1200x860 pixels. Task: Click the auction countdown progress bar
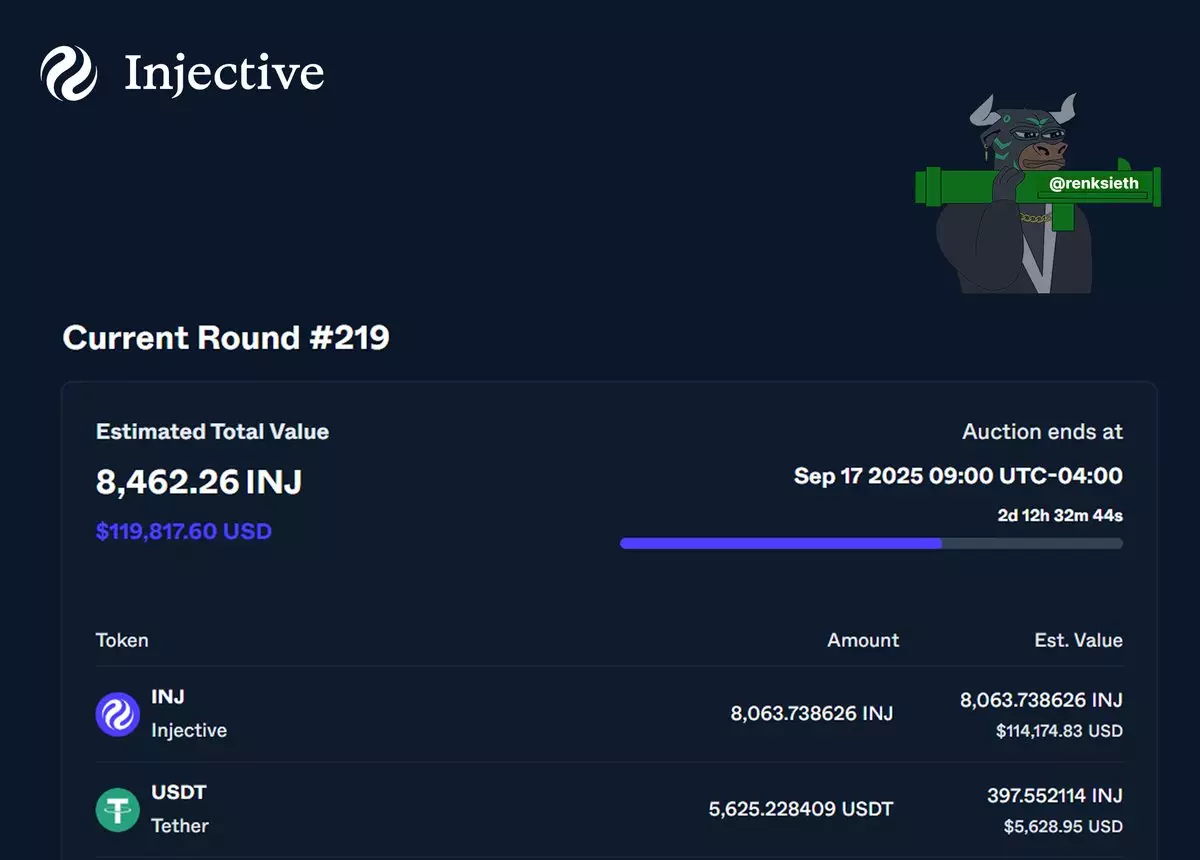click(871, 543)
